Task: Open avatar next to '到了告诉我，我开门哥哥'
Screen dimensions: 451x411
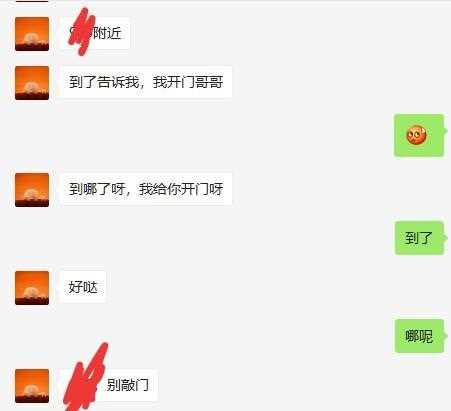Action: (32, 83)
